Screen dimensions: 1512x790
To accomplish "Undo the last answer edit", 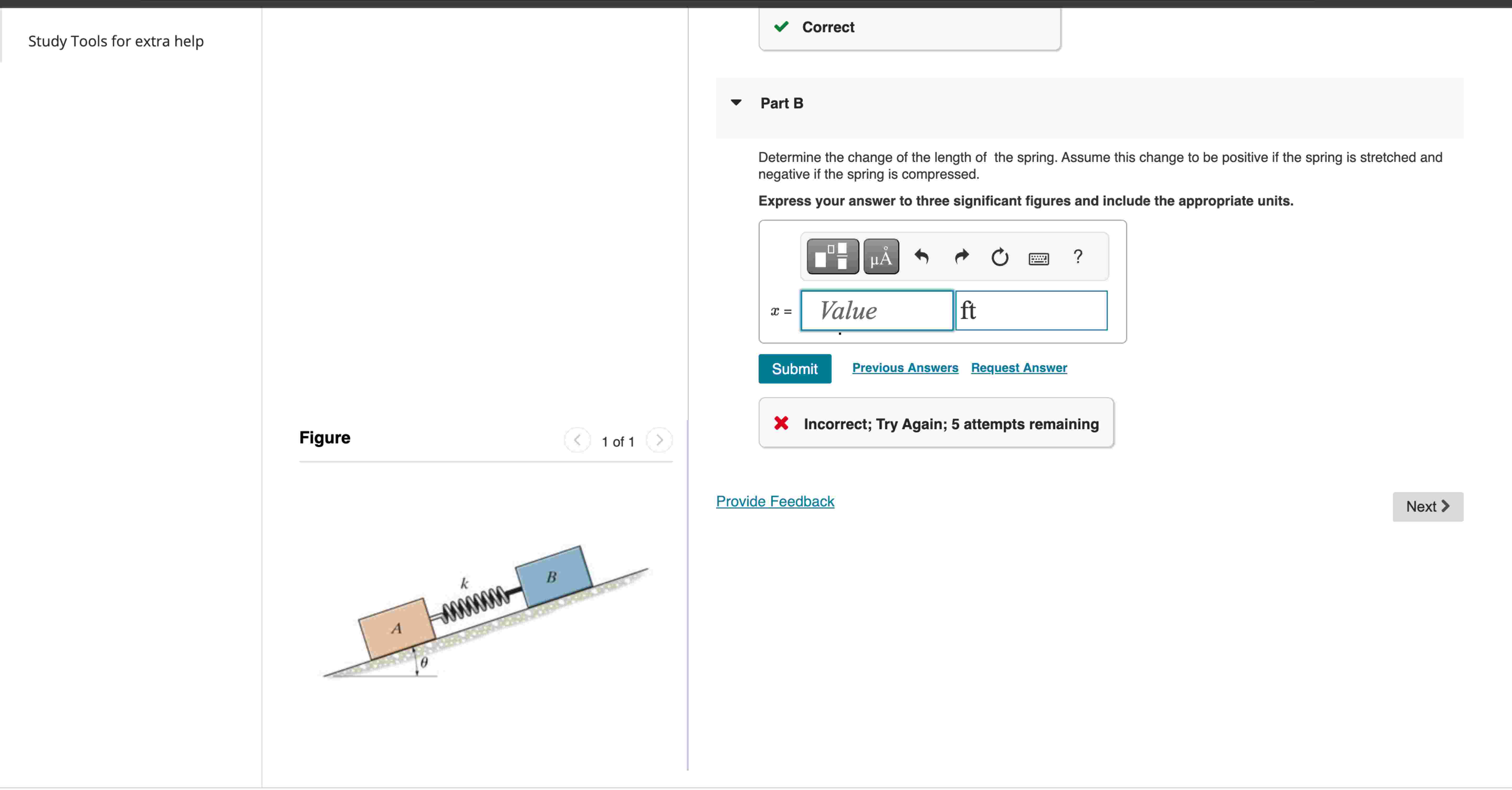I will (x=922, y=257).
